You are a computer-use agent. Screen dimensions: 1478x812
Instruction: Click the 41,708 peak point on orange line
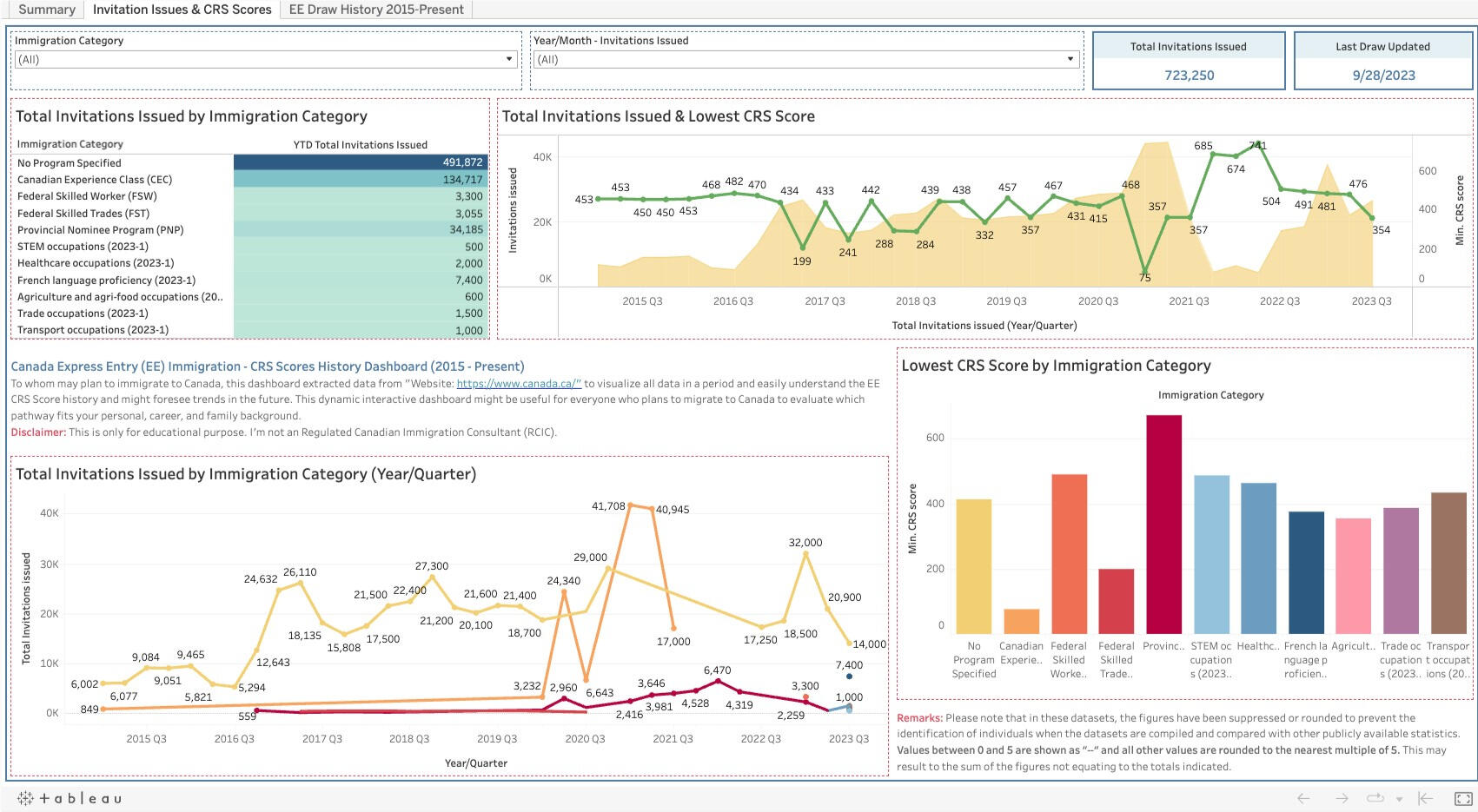(x=630, y=505)
